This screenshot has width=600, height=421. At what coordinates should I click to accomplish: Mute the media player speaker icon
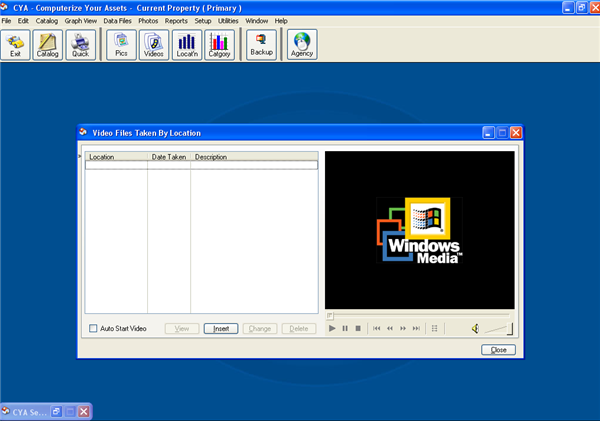(475, 328)
